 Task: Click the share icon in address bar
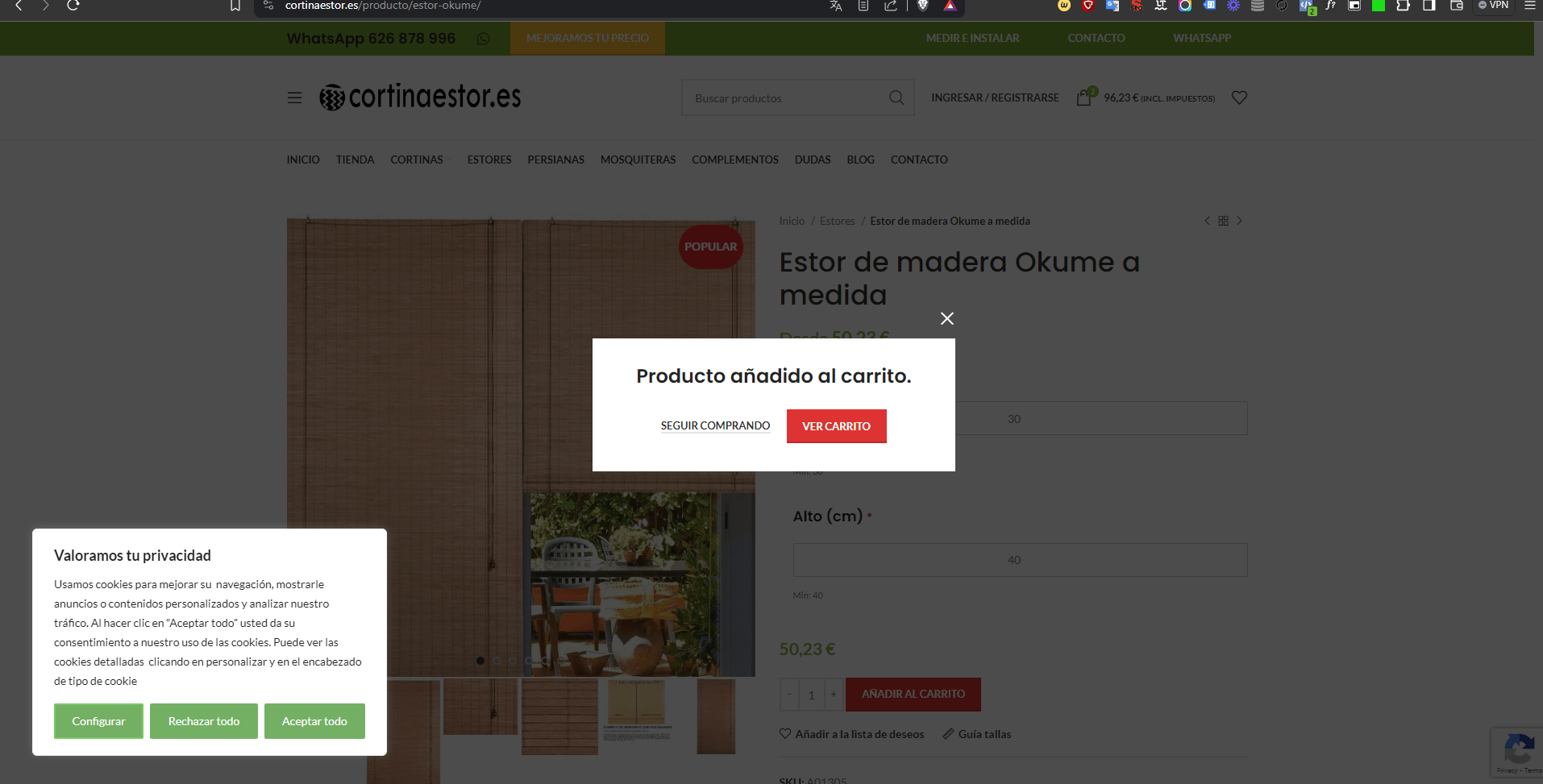(891, 6)
